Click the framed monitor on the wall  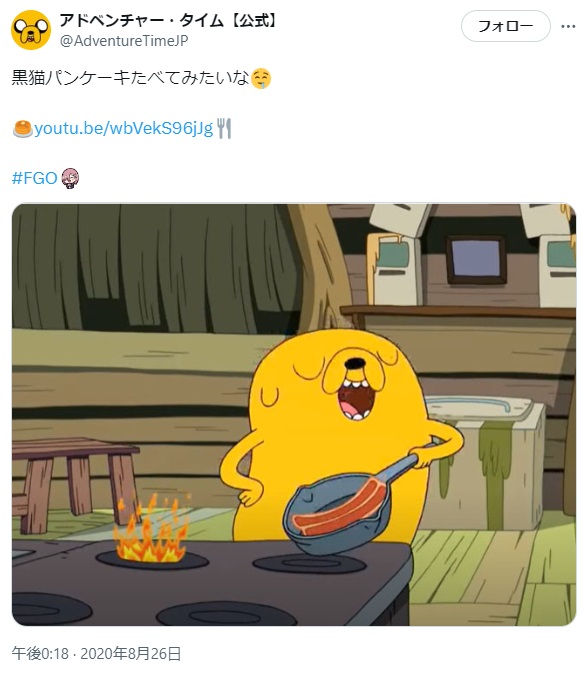click(476, 259)
